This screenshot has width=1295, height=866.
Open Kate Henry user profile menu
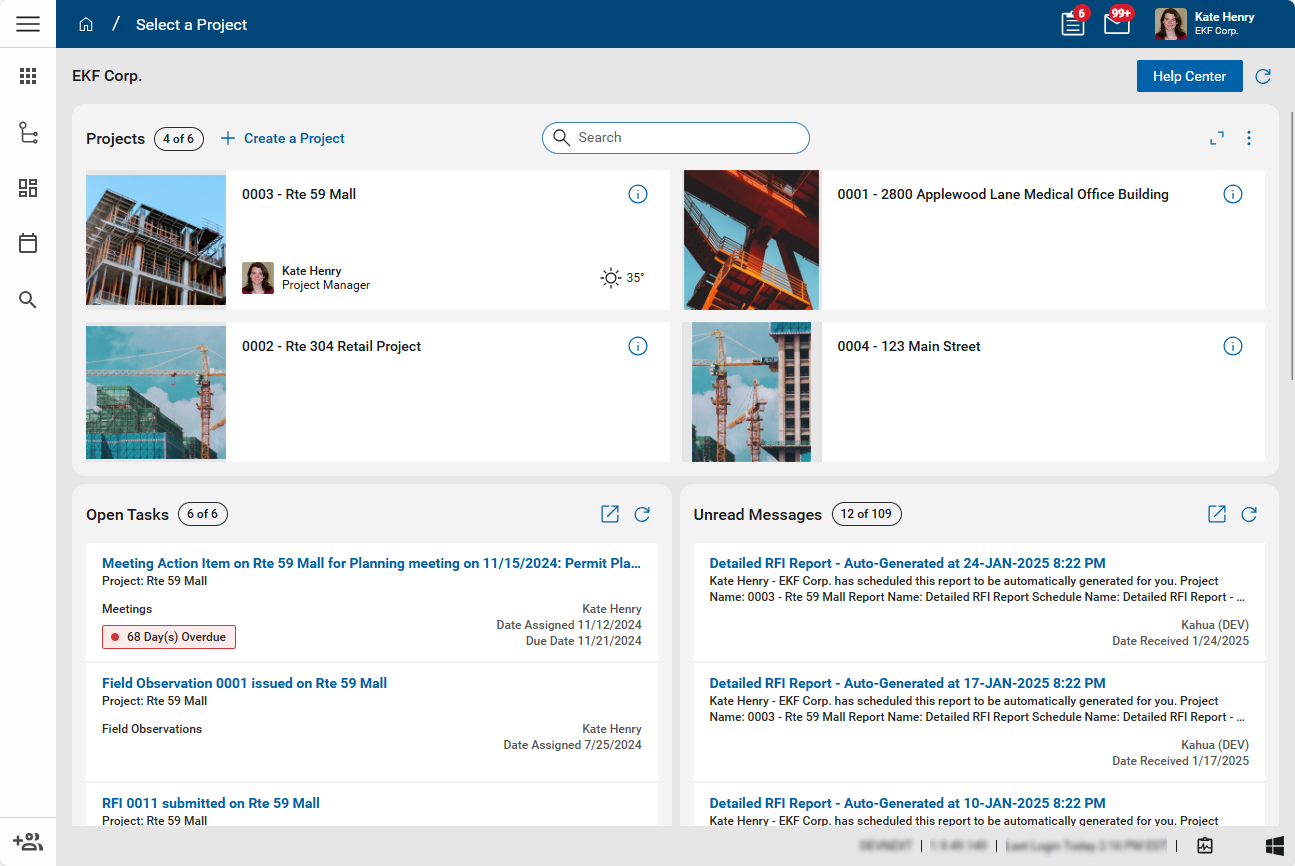point(1205,24)
